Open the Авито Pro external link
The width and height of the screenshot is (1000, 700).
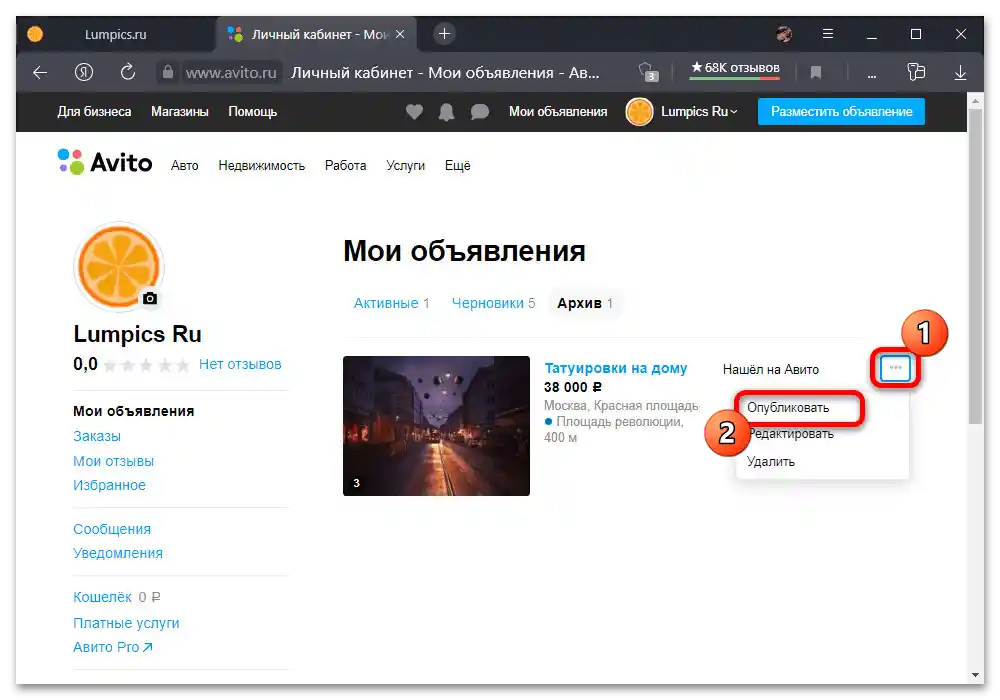112,647
